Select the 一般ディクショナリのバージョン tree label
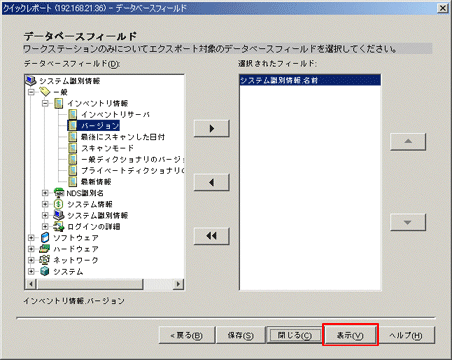The width and height of the screenshot is (452, 360). [132, 159]
